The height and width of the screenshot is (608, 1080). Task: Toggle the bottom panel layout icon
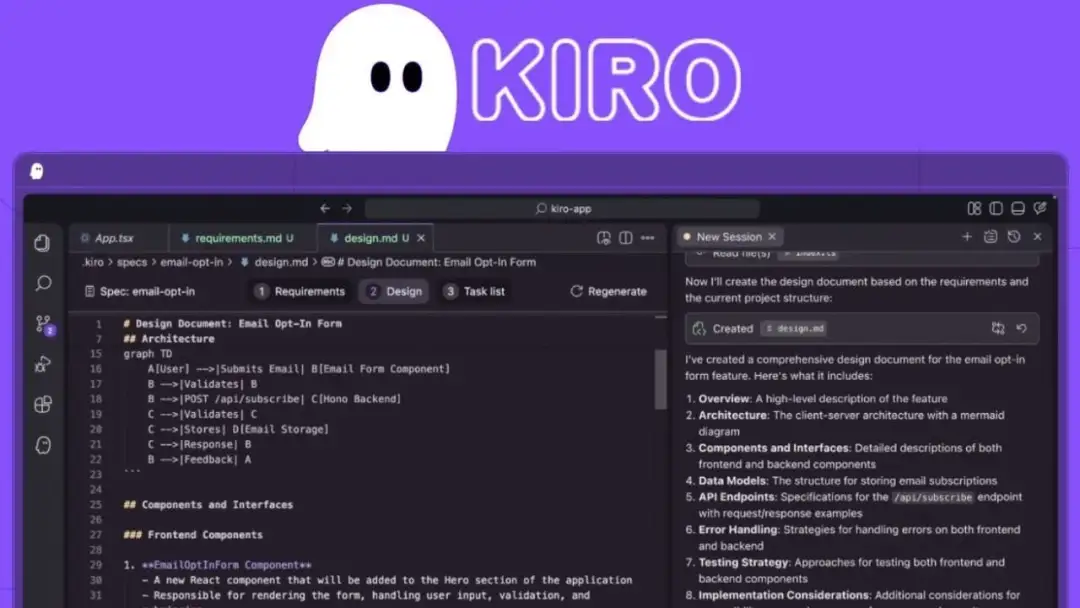[1018, 208]
